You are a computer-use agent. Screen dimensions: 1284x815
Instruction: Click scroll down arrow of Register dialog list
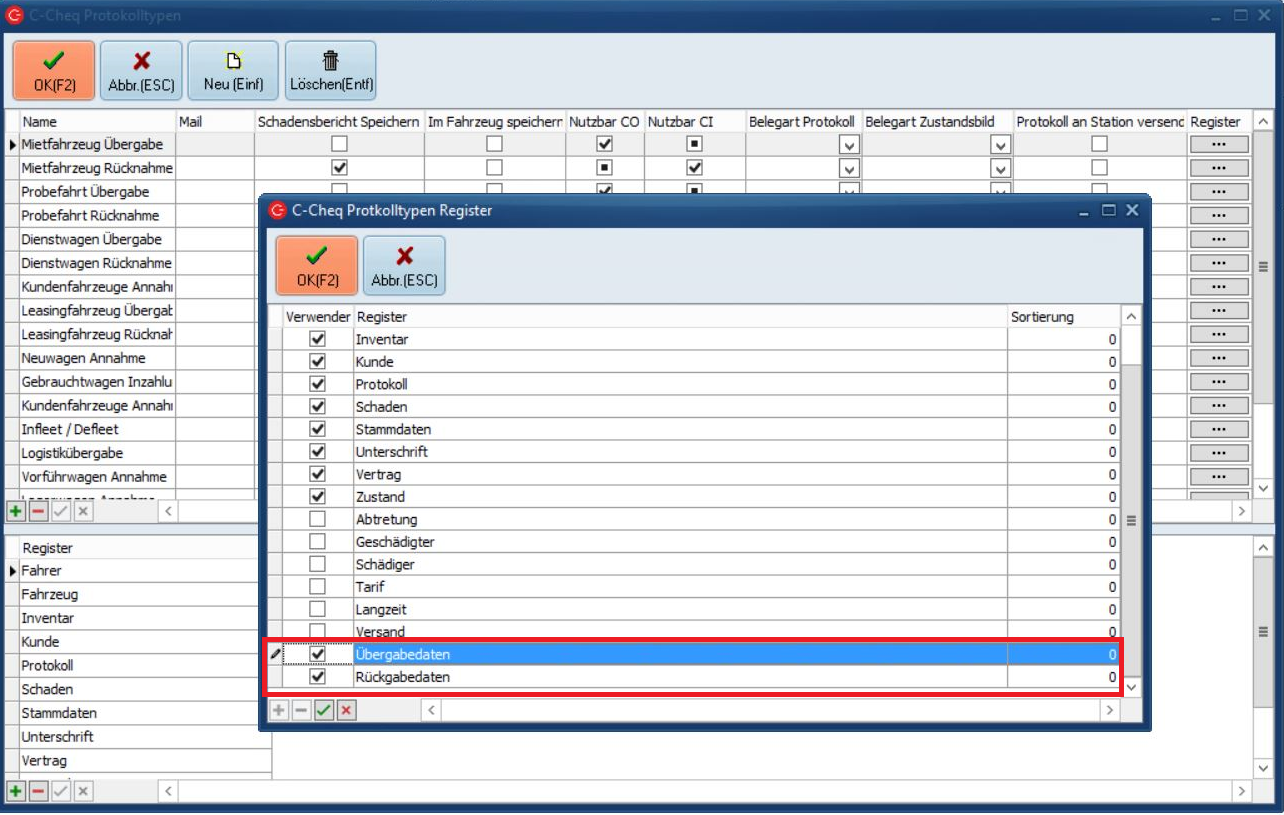point(1131,687)
